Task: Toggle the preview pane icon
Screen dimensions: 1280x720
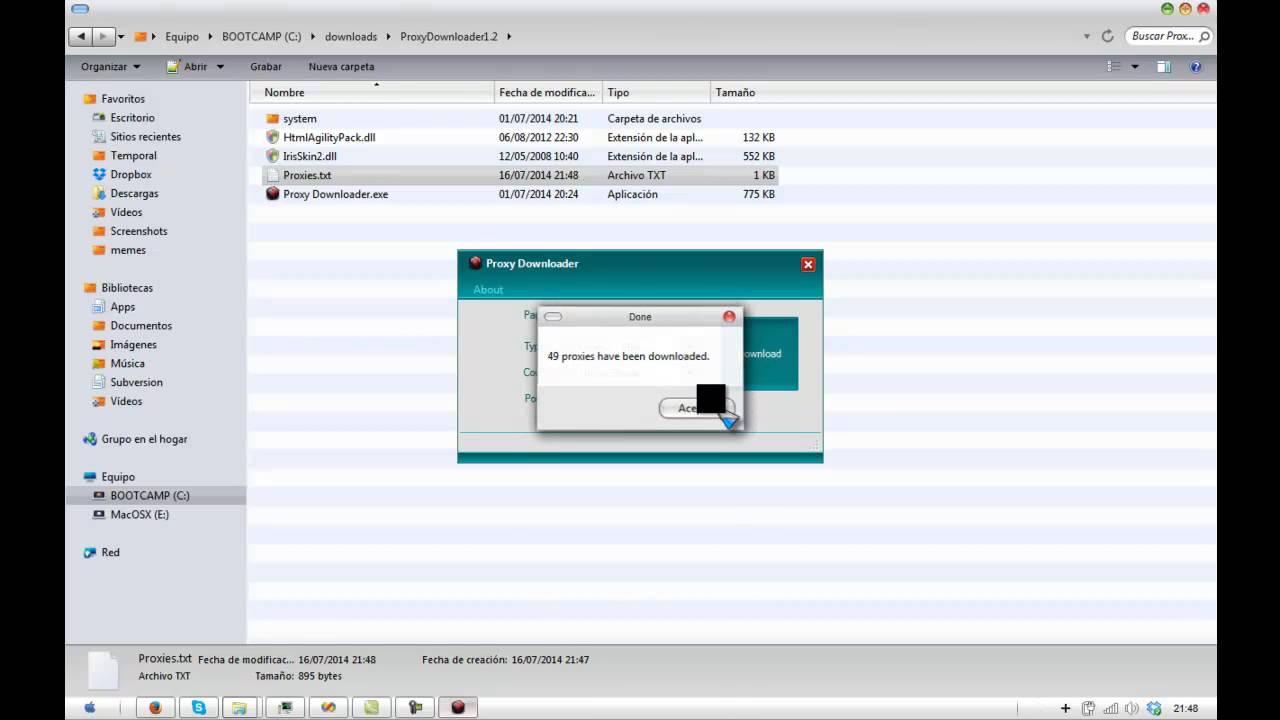Action: click(1164, 67)
